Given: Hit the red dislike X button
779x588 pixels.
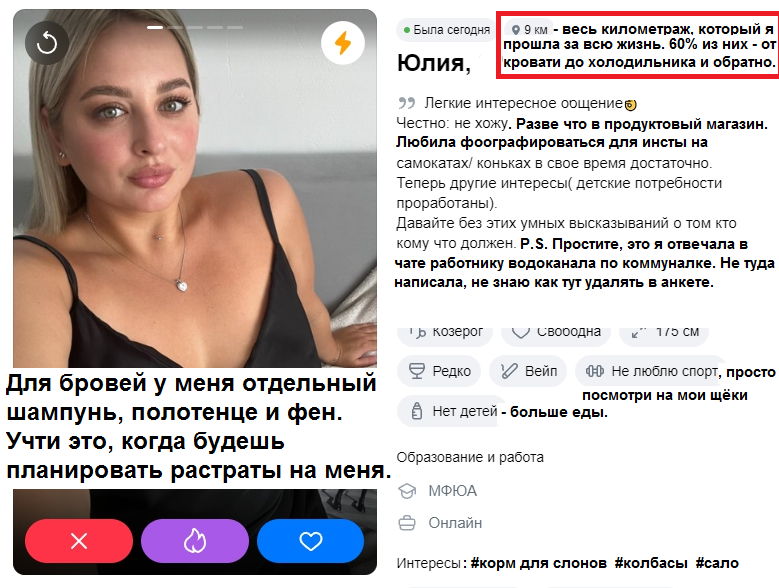Looking at the screenshot, I should 79,541.
